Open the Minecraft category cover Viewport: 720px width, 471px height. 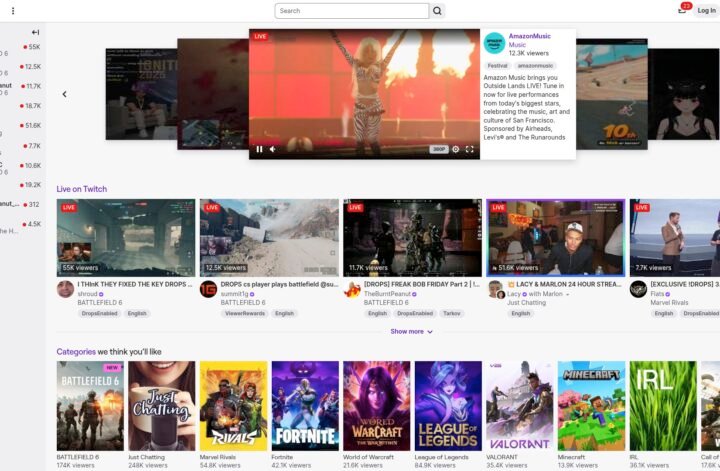tap(591, 406)
